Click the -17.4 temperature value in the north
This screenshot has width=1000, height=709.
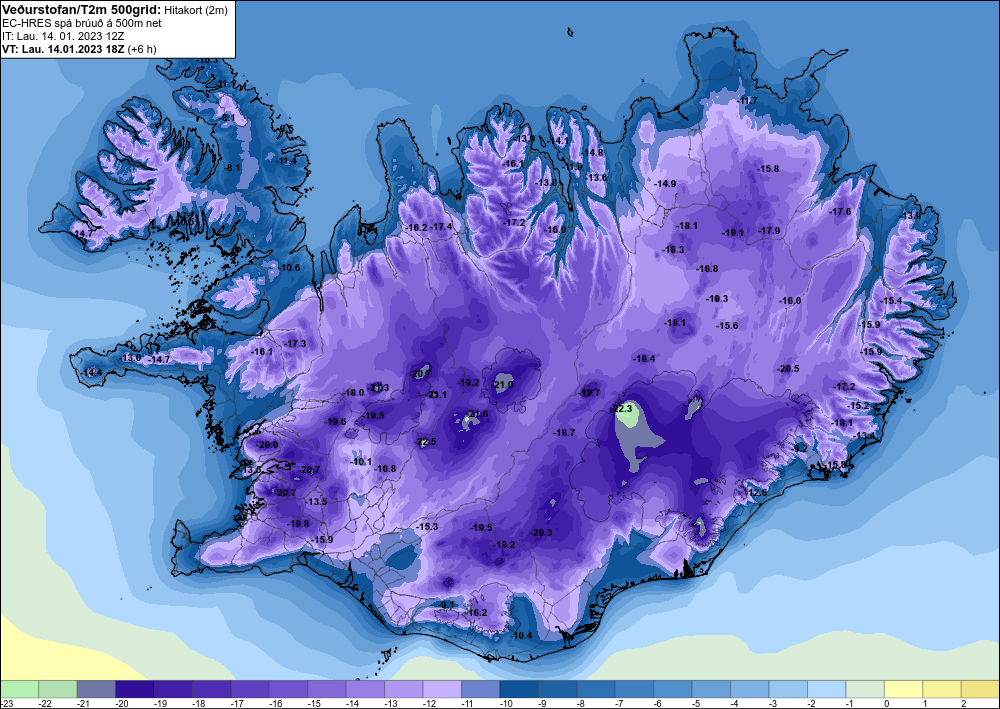441,226
